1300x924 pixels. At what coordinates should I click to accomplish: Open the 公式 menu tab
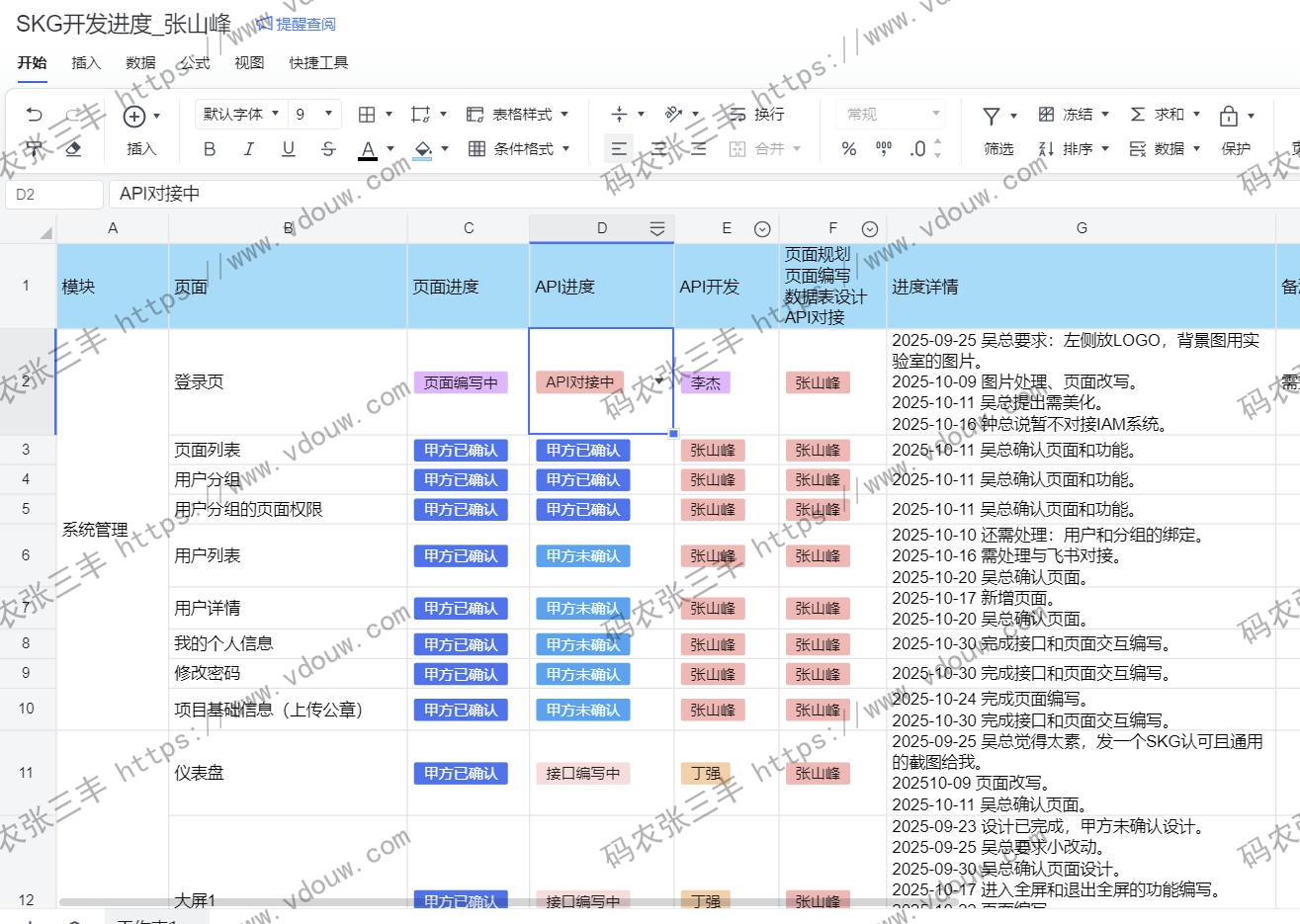195,62
